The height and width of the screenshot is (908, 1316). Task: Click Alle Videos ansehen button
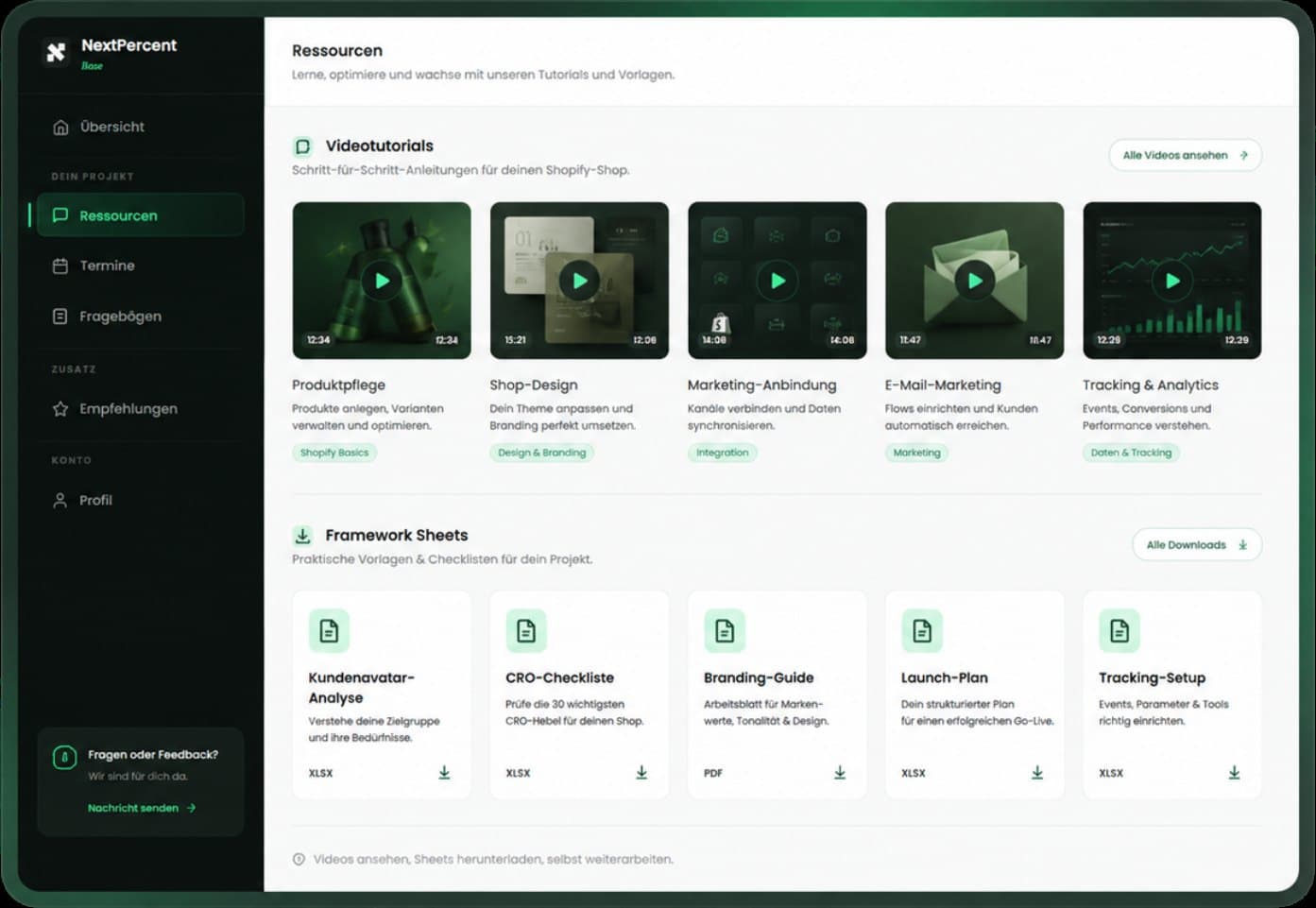click(1185, 155)
